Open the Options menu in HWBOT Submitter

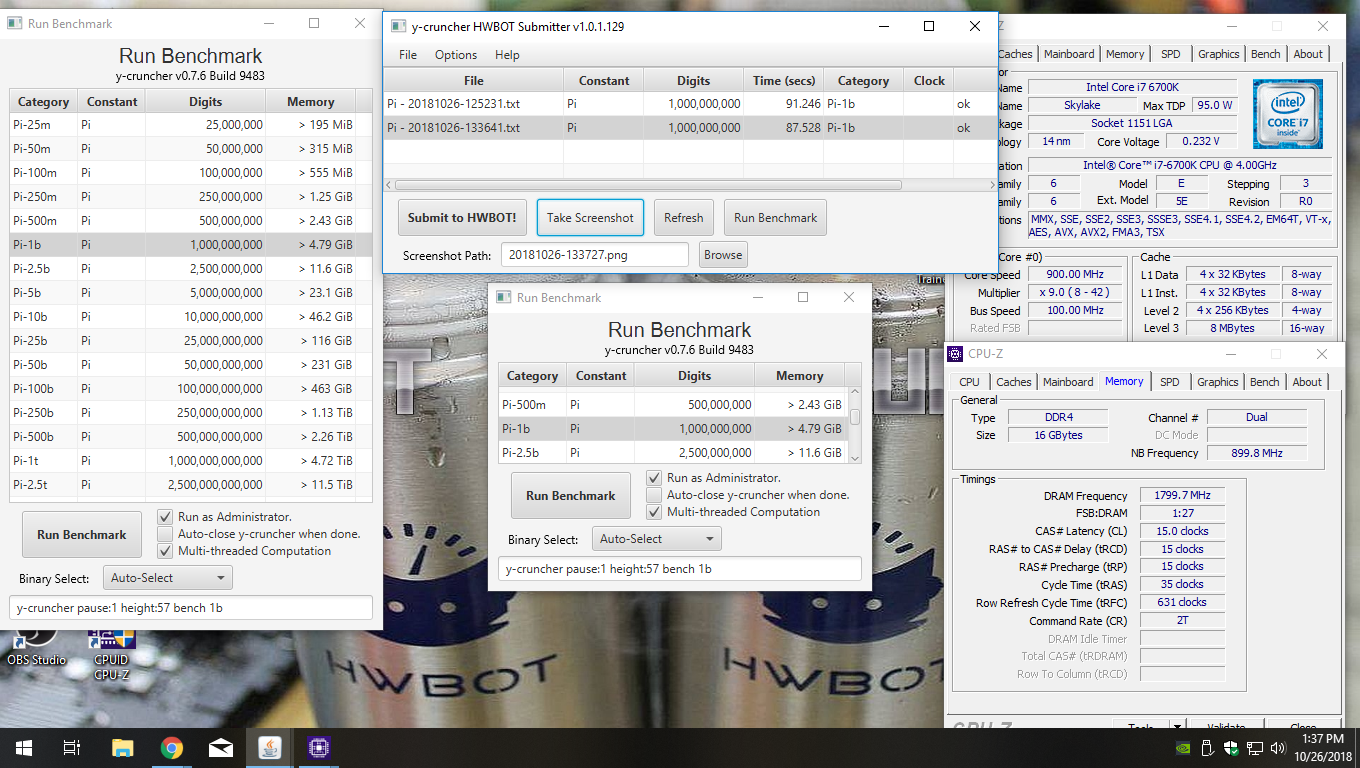(456, 55)
